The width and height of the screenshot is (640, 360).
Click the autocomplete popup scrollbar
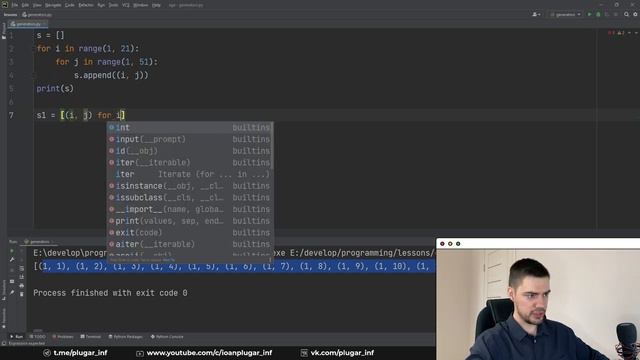(x=272, y=145)
